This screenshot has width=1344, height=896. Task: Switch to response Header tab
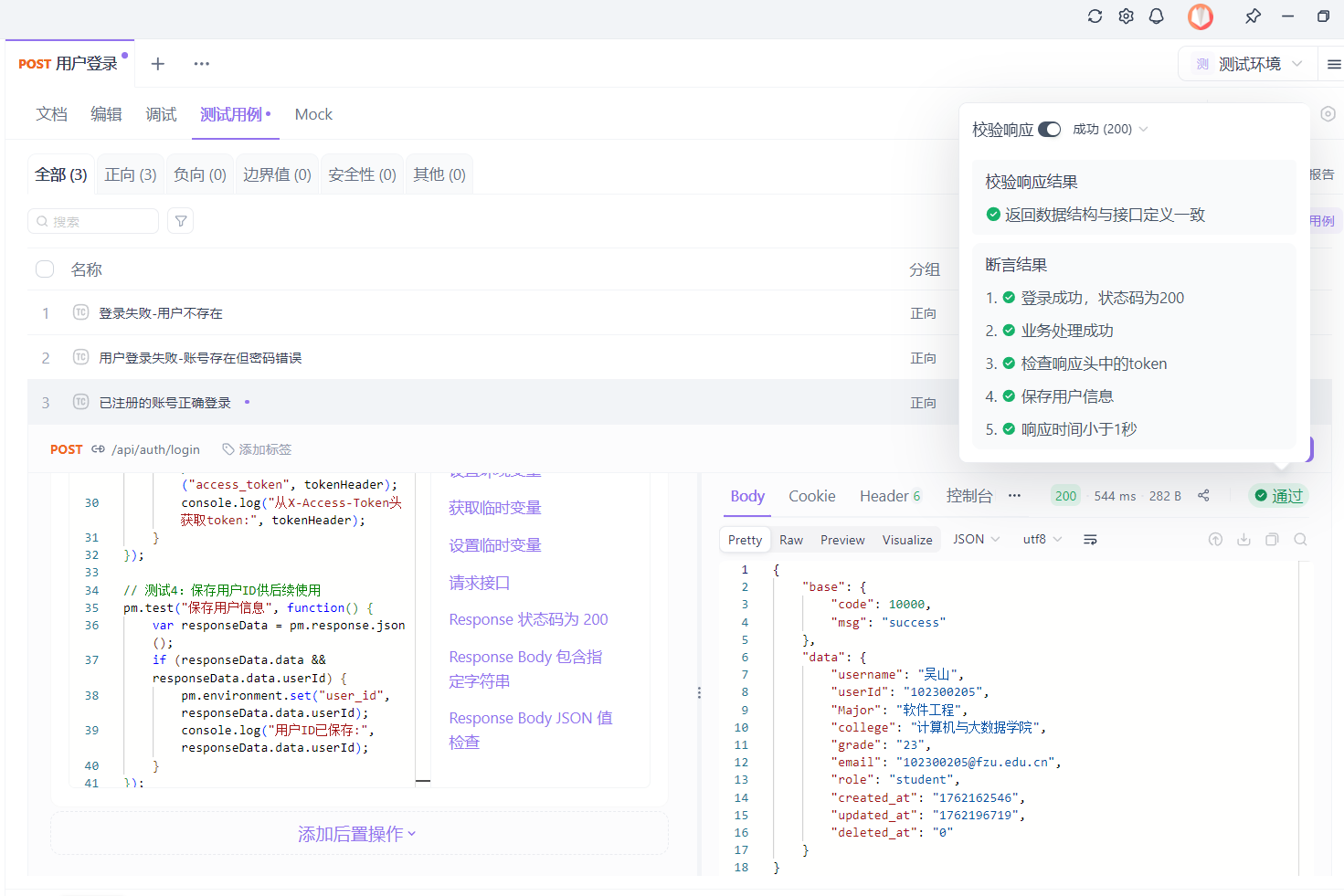click(890, 496)
